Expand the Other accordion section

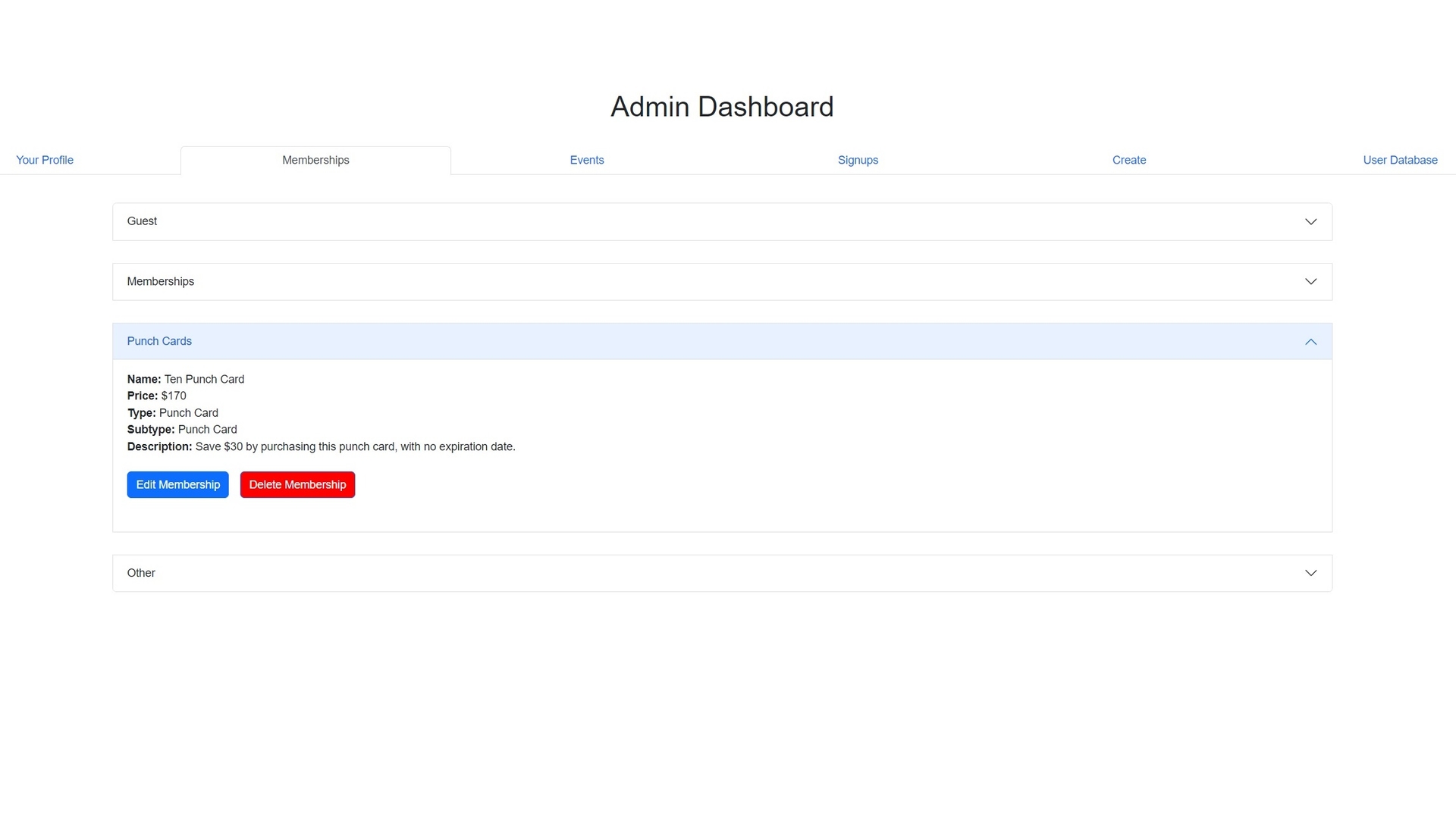(x=722, y=573)
